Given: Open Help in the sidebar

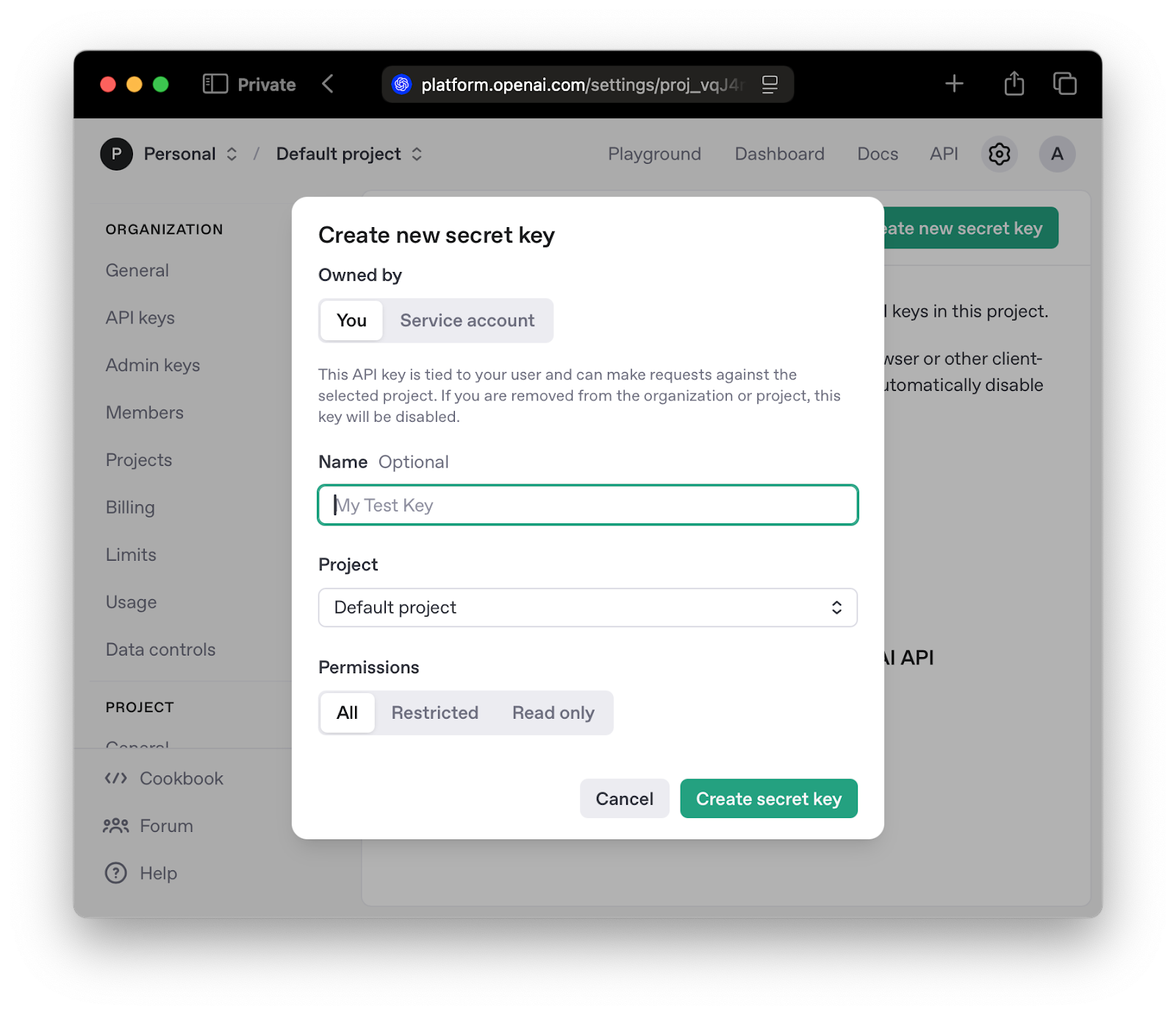Looking at the screenshot, I should pyautogui.click(x=141, y=873).
